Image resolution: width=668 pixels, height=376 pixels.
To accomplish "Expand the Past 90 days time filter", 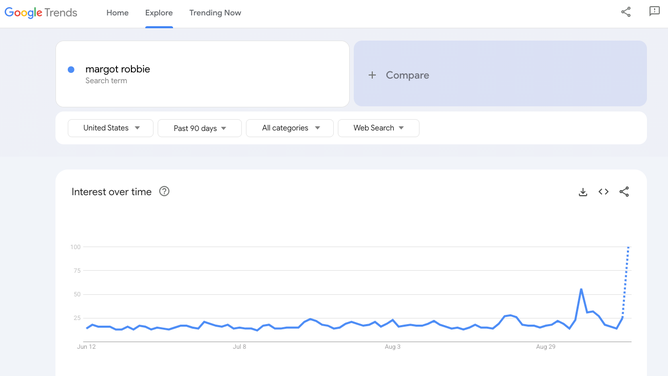I will pos(199,128).
